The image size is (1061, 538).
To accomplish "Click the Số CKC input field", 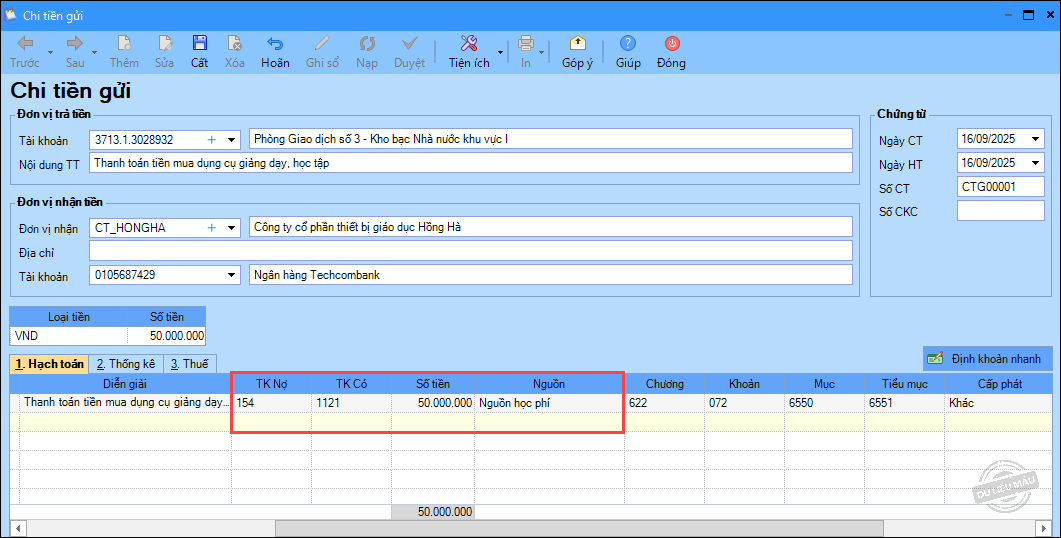I will coord(1000,211).
